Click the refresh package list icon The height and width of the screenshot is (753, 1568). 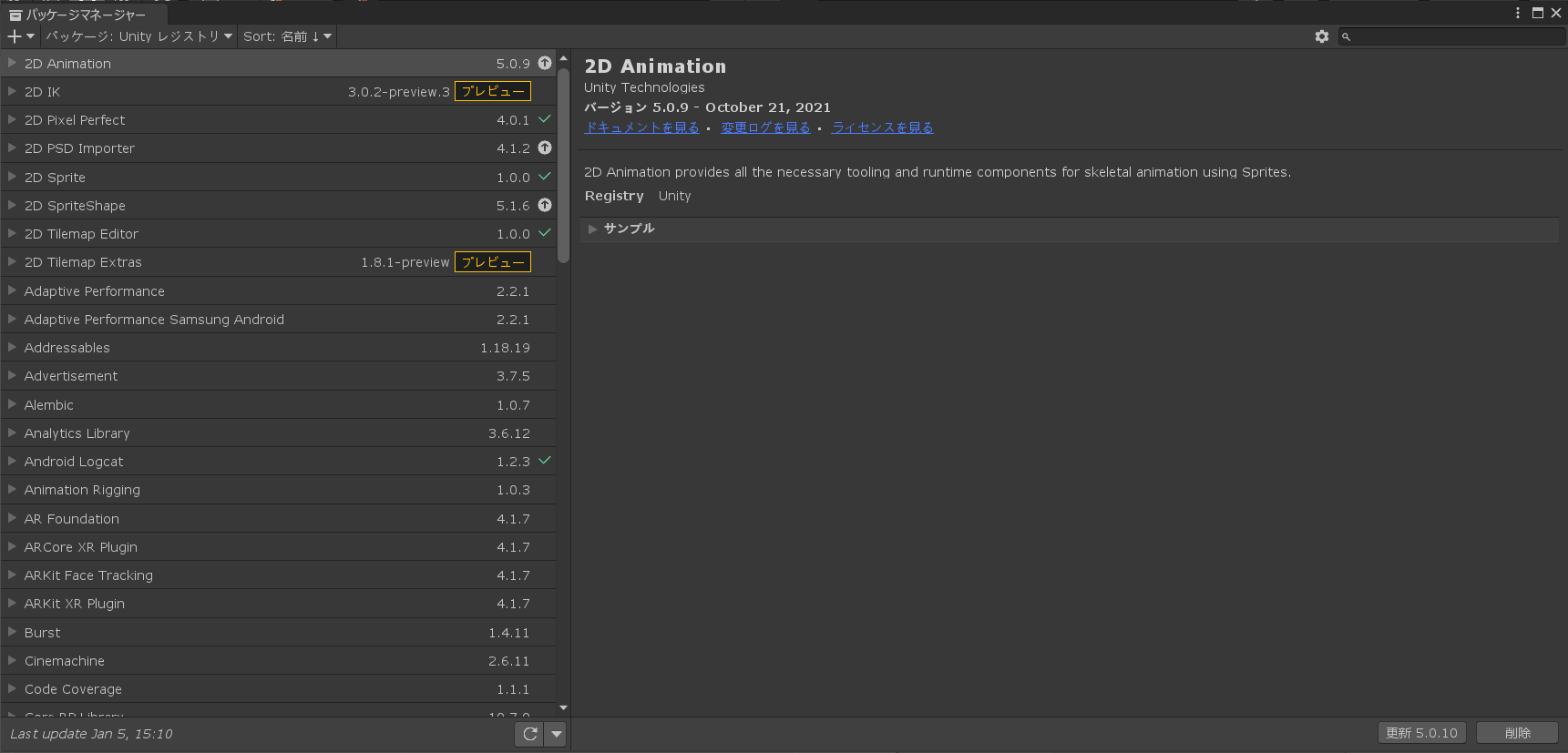pos(530,734)
